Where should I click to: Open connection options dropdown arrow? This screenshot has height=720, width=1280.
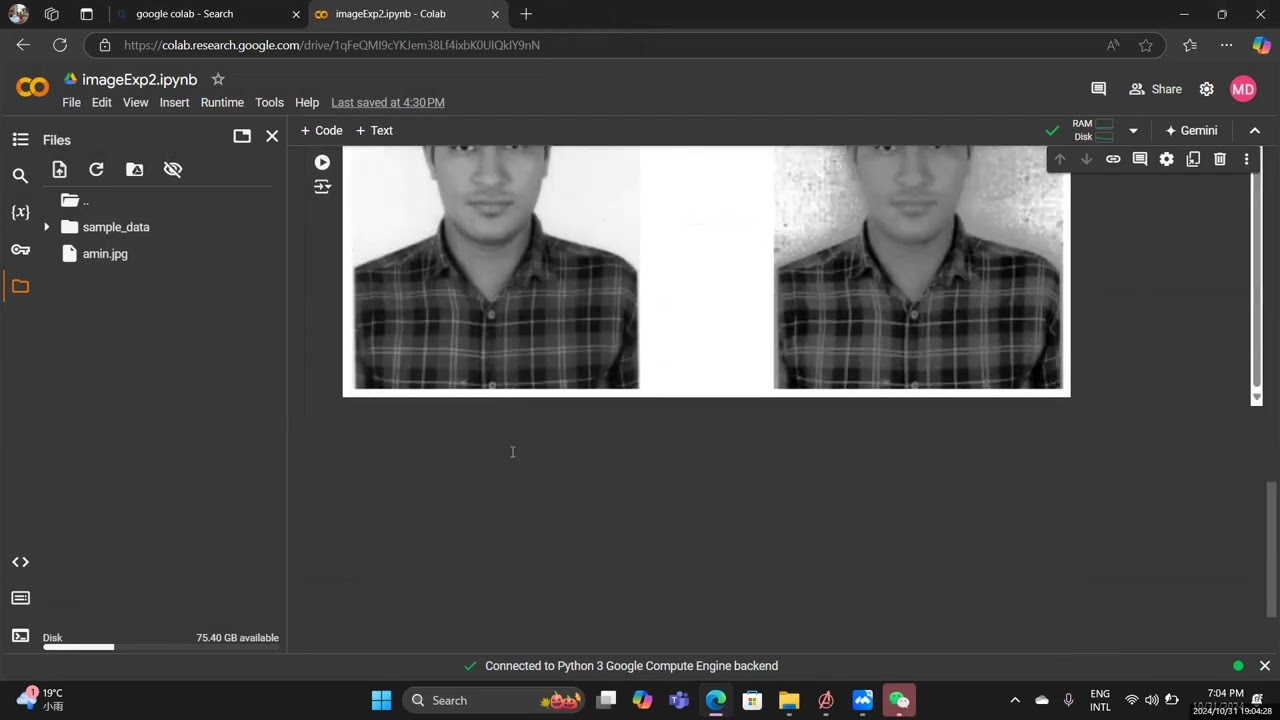pos(1133,131)
